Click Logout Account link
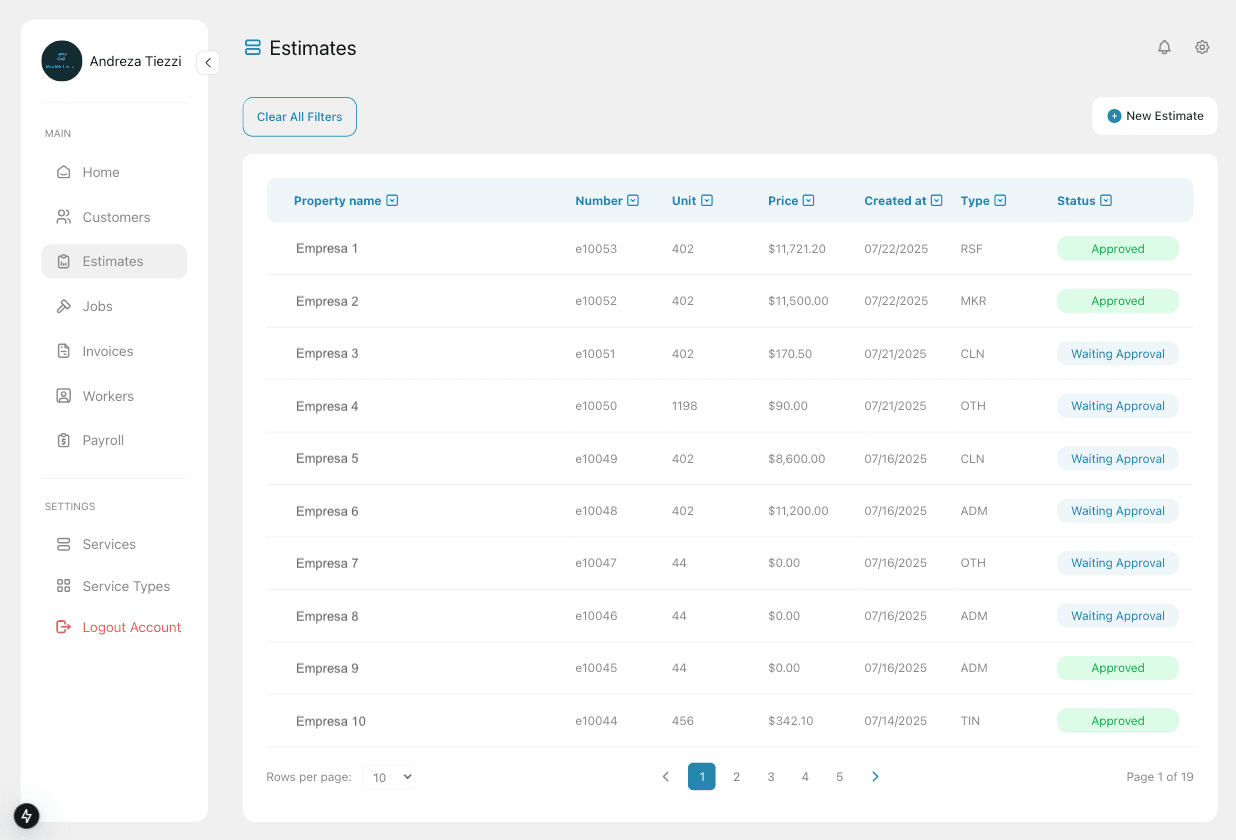This screenshot has width=1236, height=840. pos(131,627)
